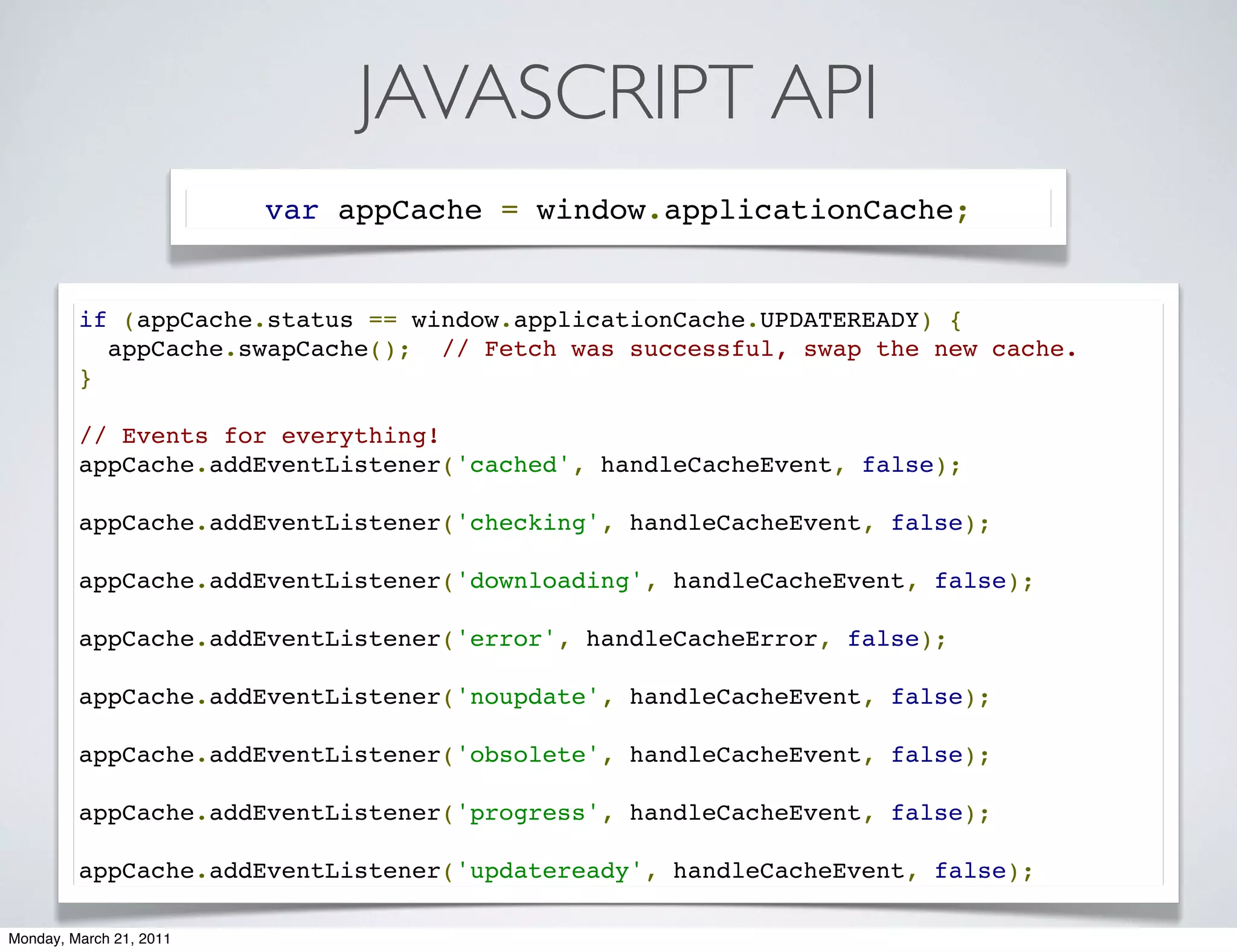The height and width of the screenshot is (952, 1237).
Task: Click the 'noupdate' event string
Action: (x=527, y=697)
